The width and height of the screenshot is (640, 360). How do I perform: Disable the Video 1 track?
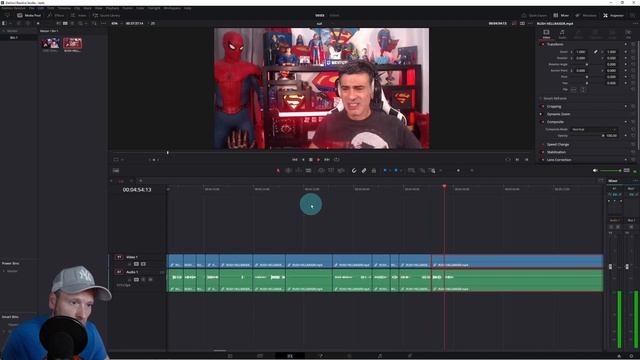(143, 264)
